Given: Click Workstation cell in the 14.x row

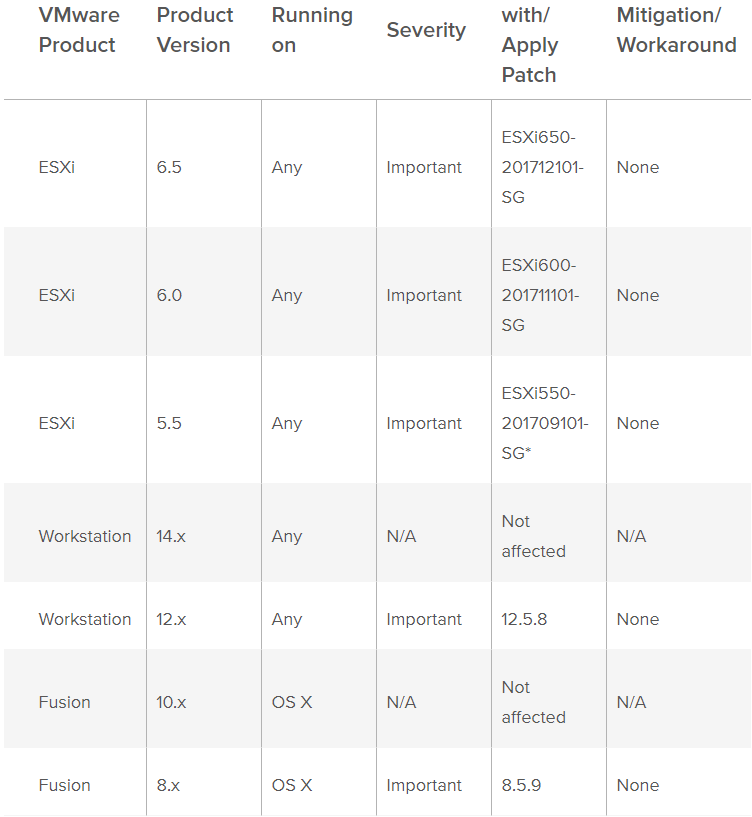Looking at the screenshot, I should tap(85, 536).
